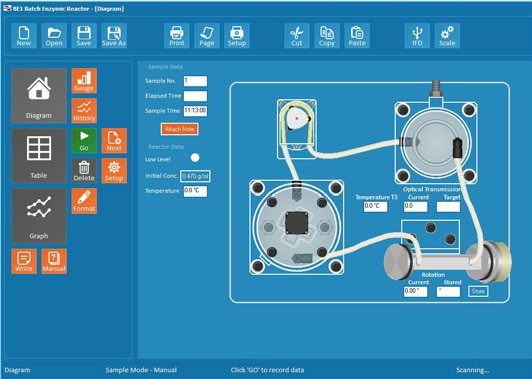Viewport: 532px width, 379px height.
Task: Click the Optical Transmission Target field
Action: 448,207
